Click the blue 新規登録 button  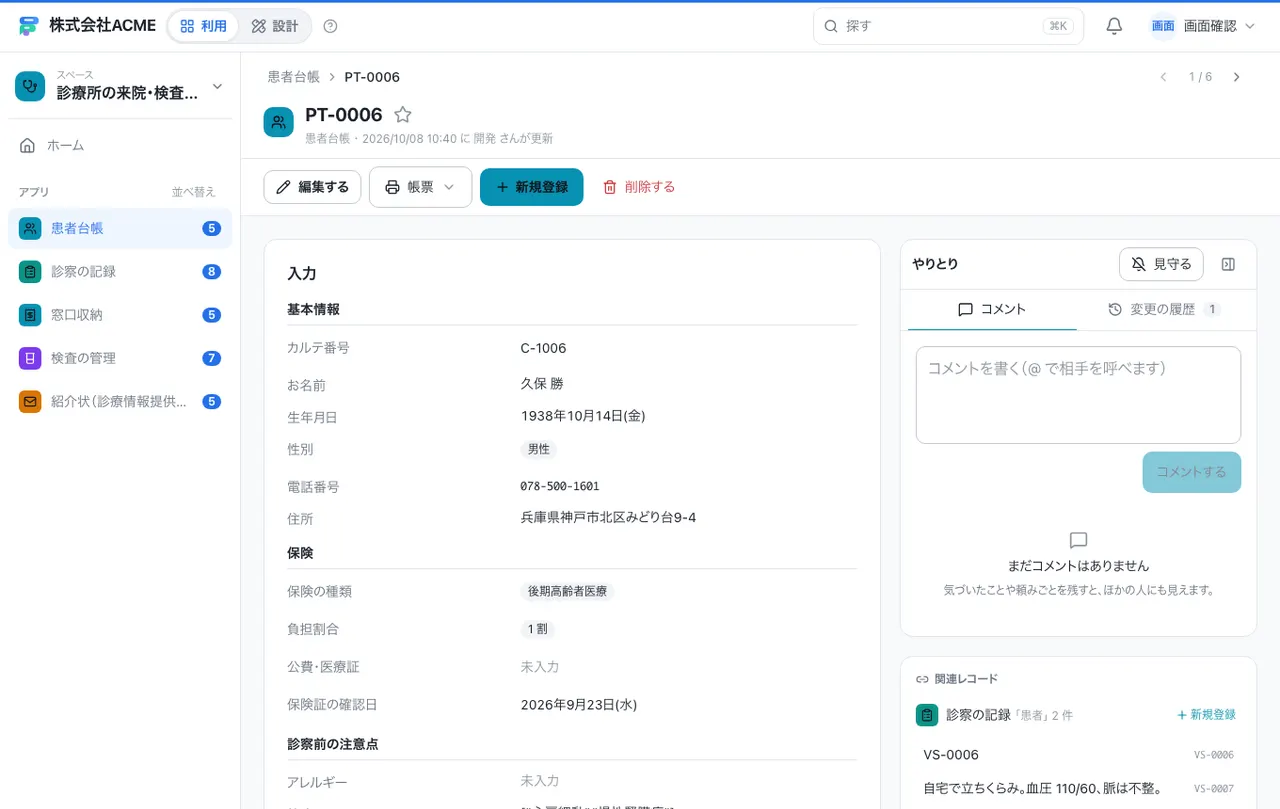coord(532,187)
